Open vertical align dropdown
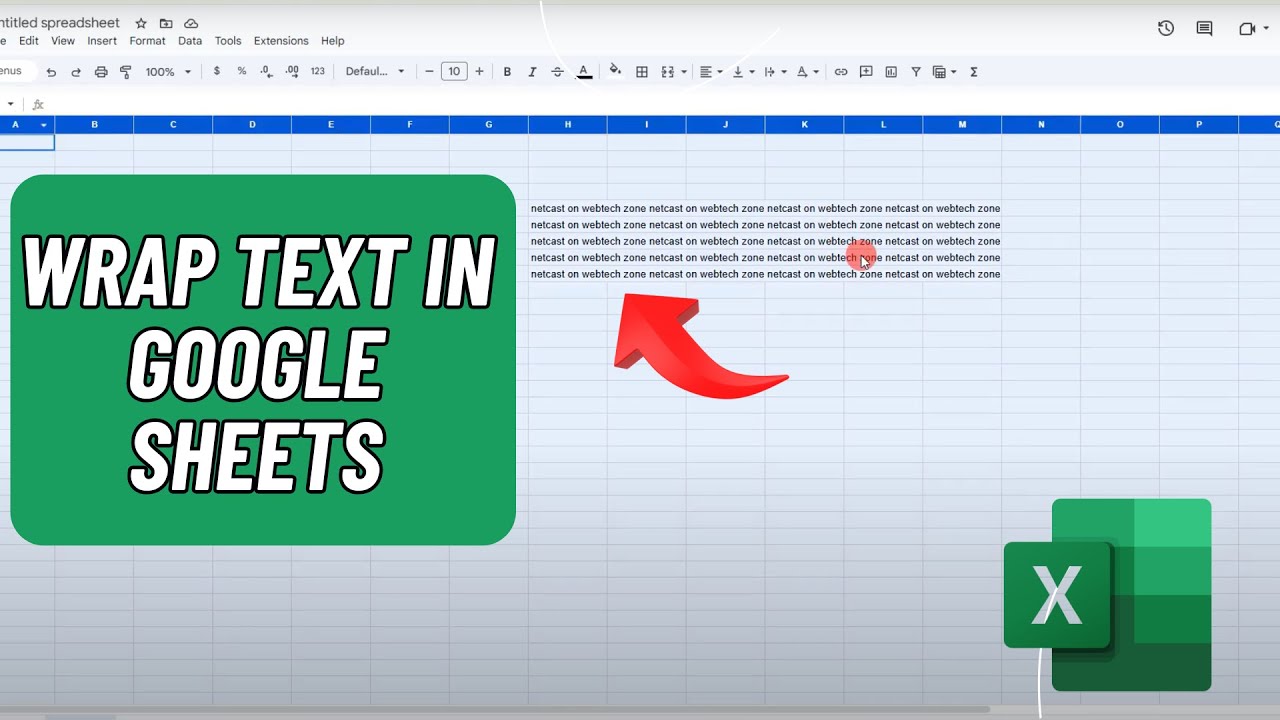Image resolution: width=1280 pixels, height=720 pixels. (743, 72)
